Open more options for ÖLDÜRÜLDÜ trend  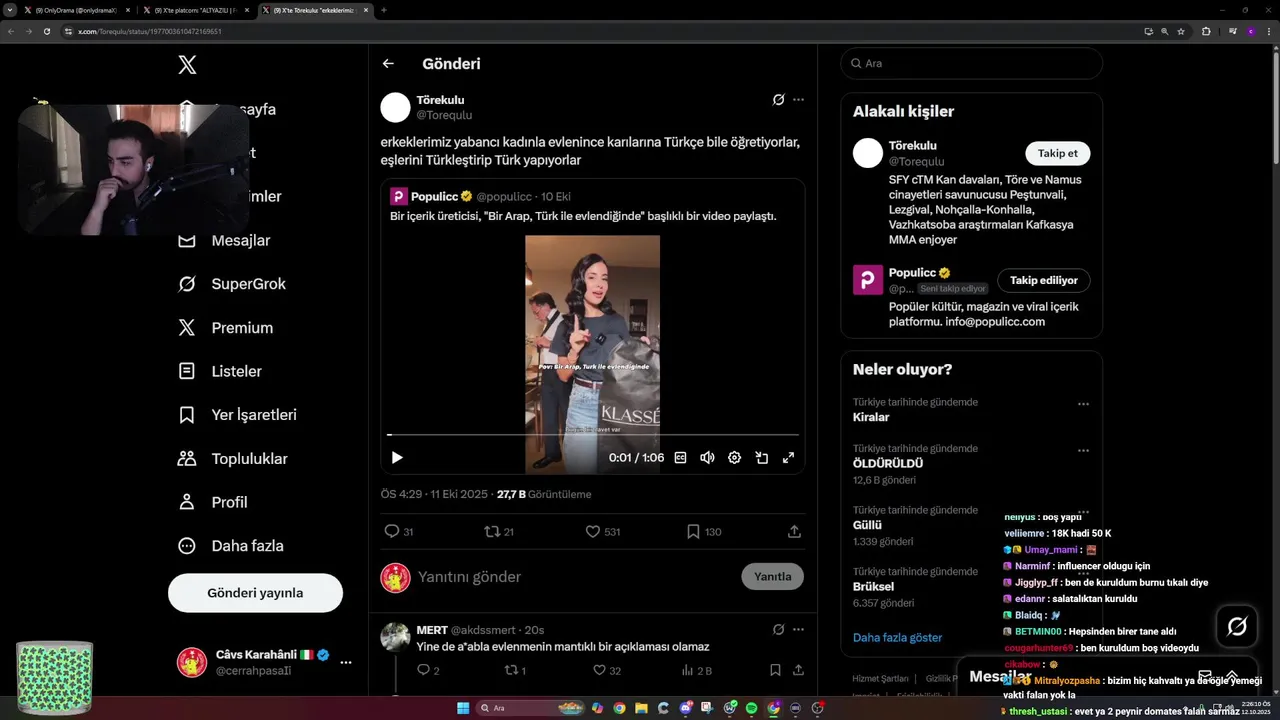[x=1083, y=450]
